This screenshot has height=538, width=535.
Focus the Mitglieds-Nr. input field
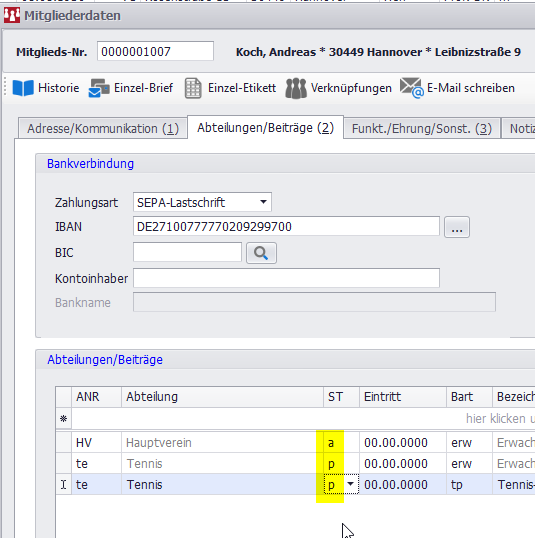[x=155, y=51]
